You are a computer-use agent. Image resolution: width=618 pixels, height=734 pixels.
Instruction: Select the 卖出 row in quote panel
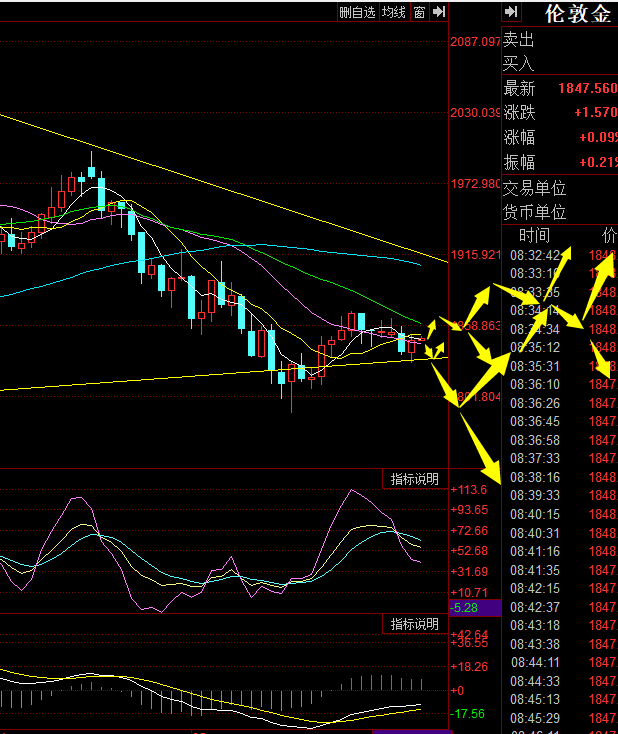point(560,39)
